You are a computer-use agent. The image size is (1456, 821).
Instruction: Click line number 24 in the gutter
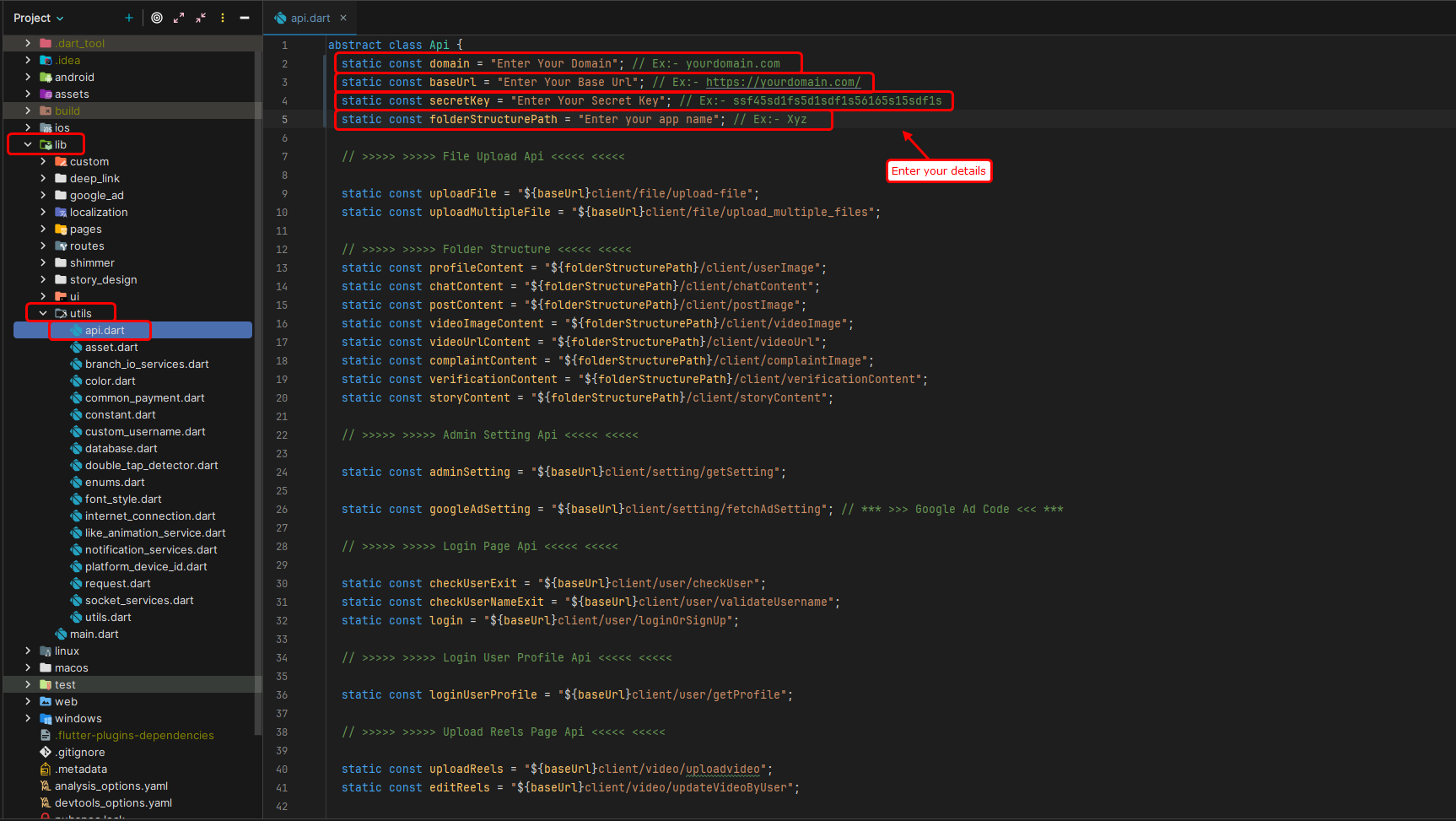point(282,473)
